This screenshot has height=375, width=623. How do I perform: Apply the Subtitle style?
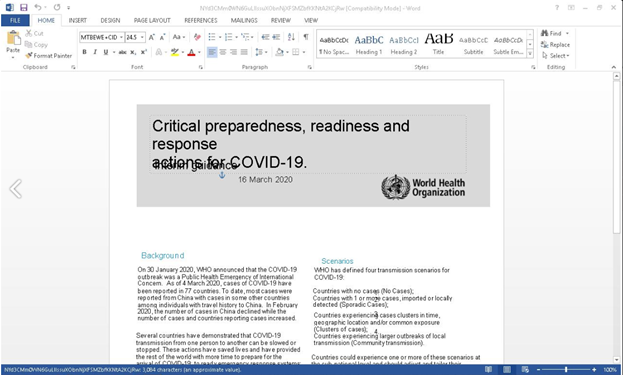(x=474, y=44)
